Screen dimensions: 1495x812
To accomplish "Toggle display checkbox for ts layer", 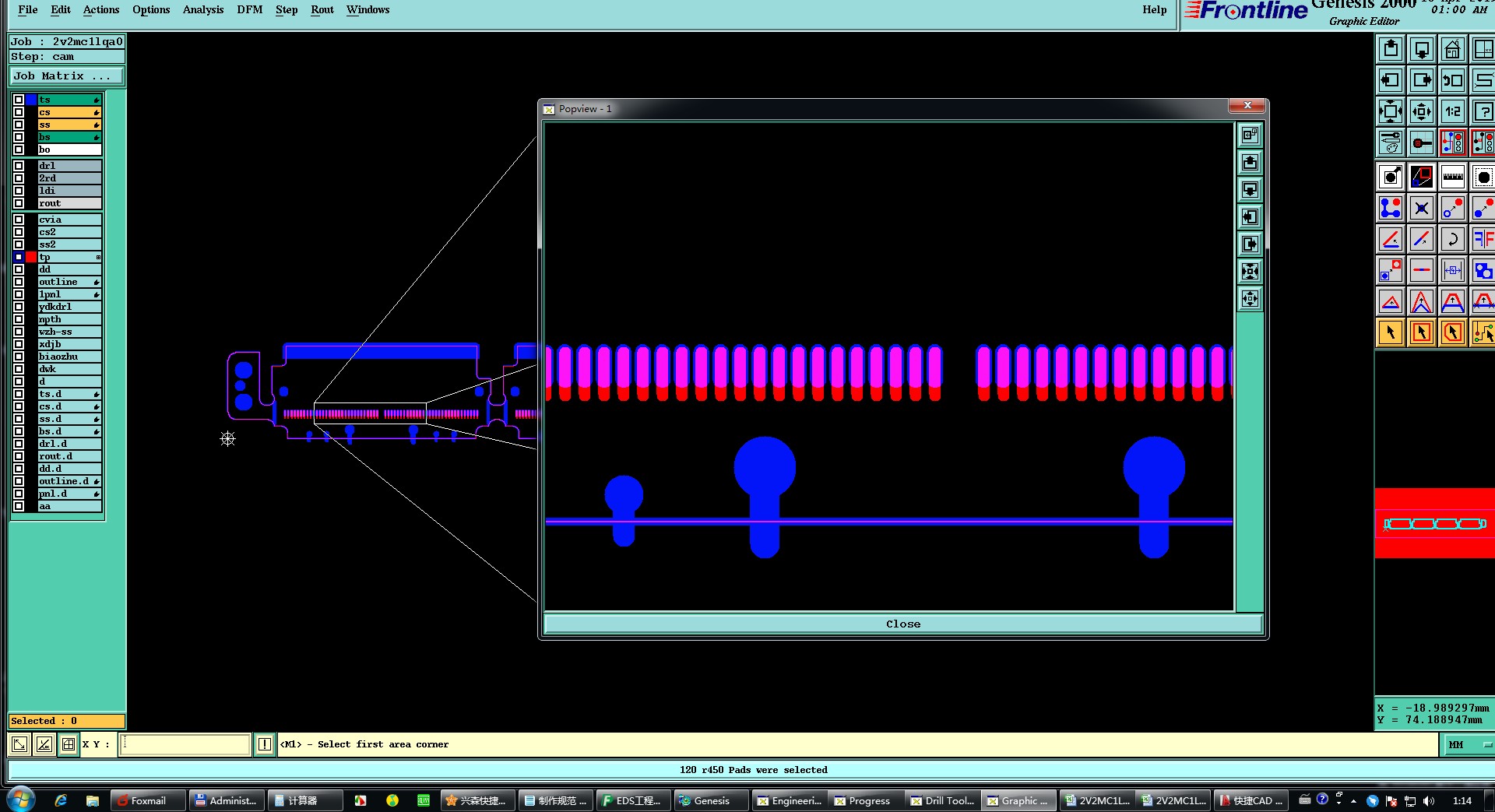I will pos(19,100).
